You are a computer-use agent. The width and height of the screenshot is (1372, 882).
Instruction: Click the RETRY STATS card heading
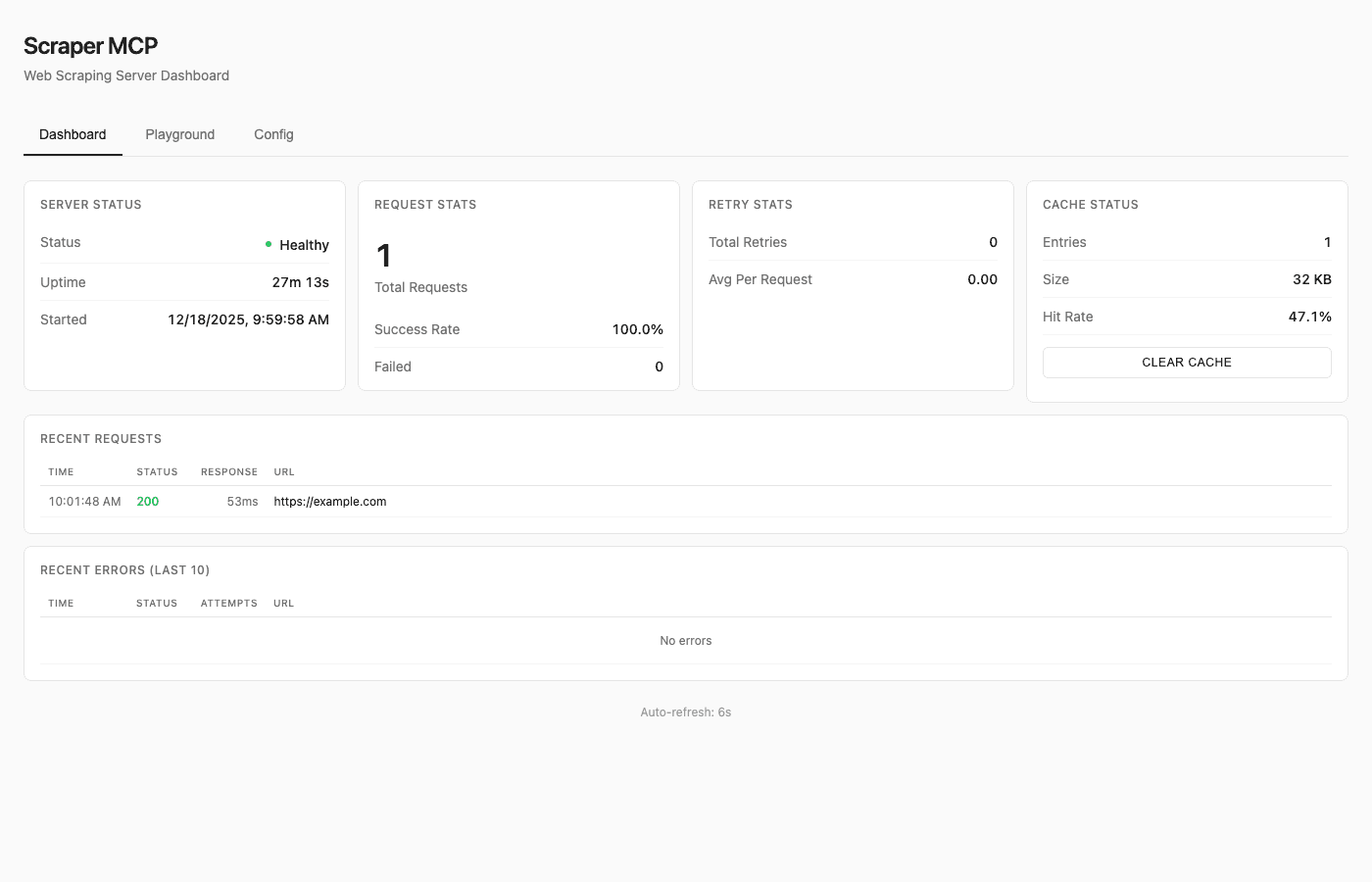point(750,204)
